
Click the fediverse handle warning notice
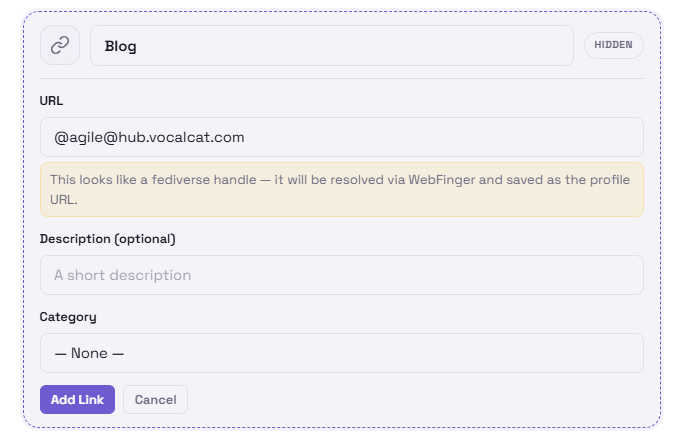(341, 189)
